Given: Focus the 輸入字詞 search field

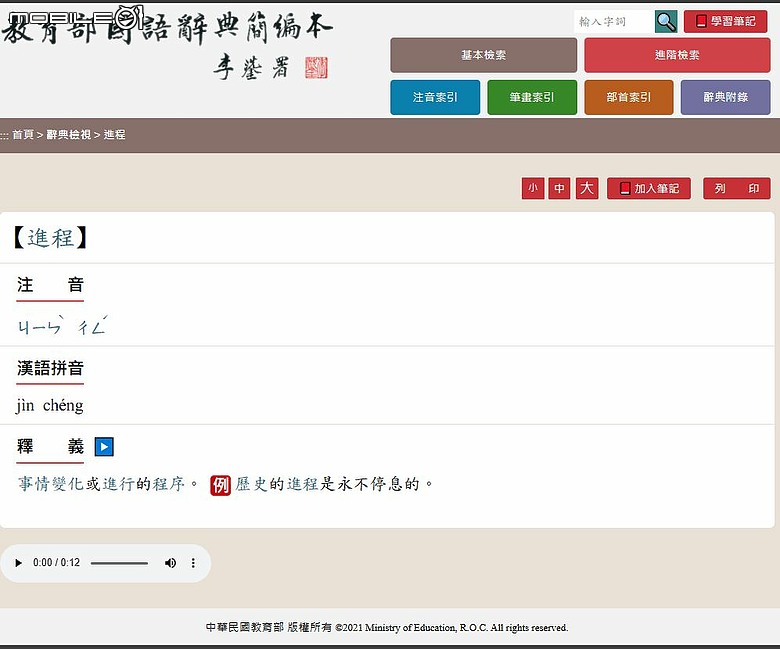Looking at the screenshot, I should click(613, 21).
